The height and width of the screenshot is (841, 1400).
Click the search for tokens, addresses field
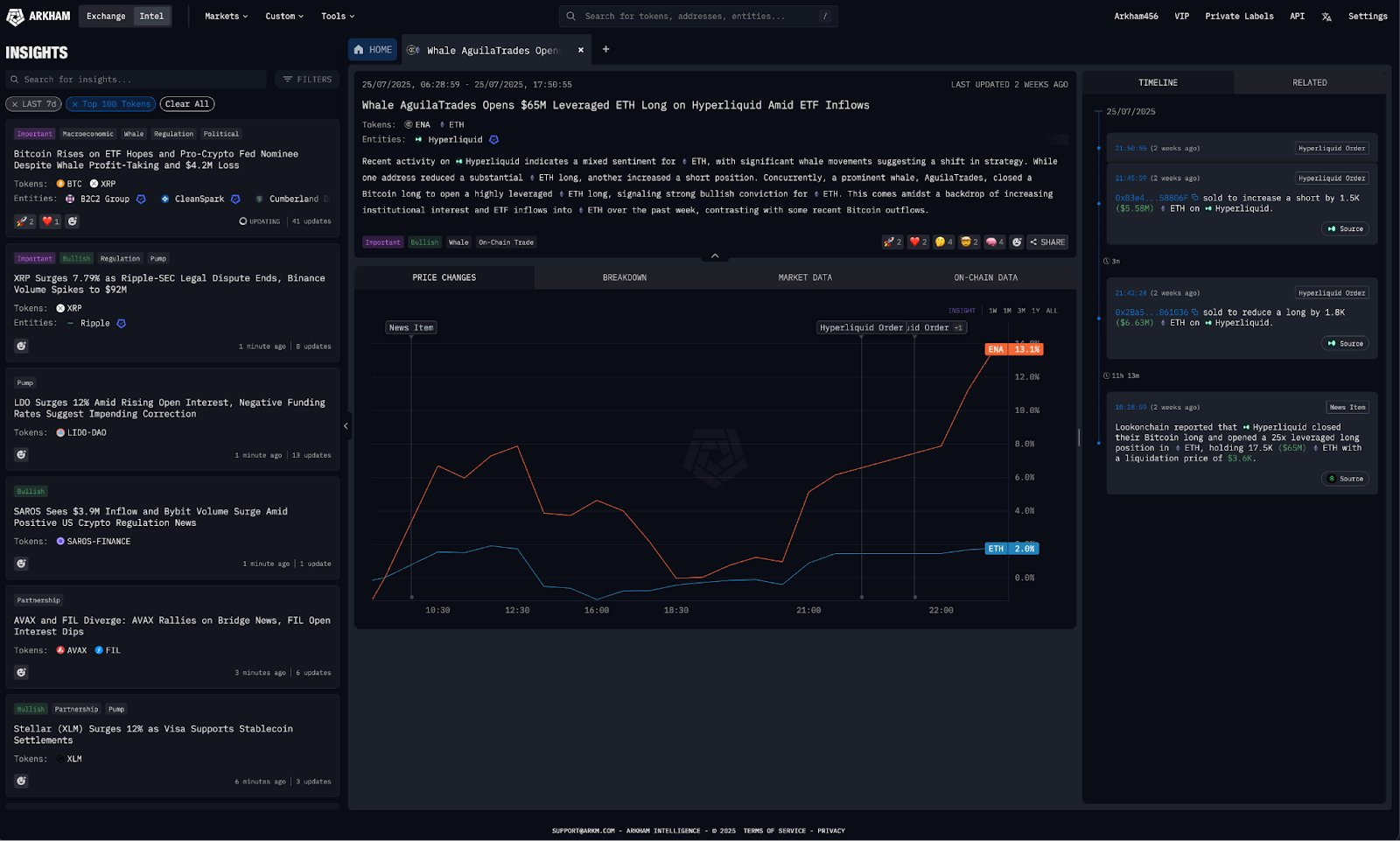point(698,16)
